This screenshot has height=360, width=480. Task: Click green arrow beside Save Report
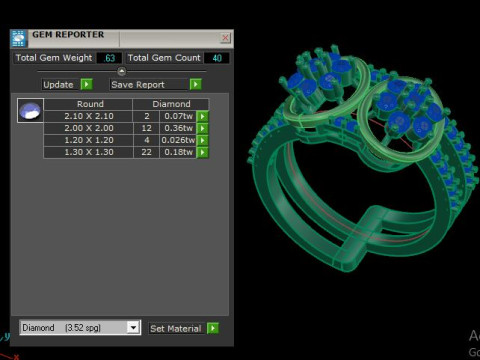(x=196, y=84)
